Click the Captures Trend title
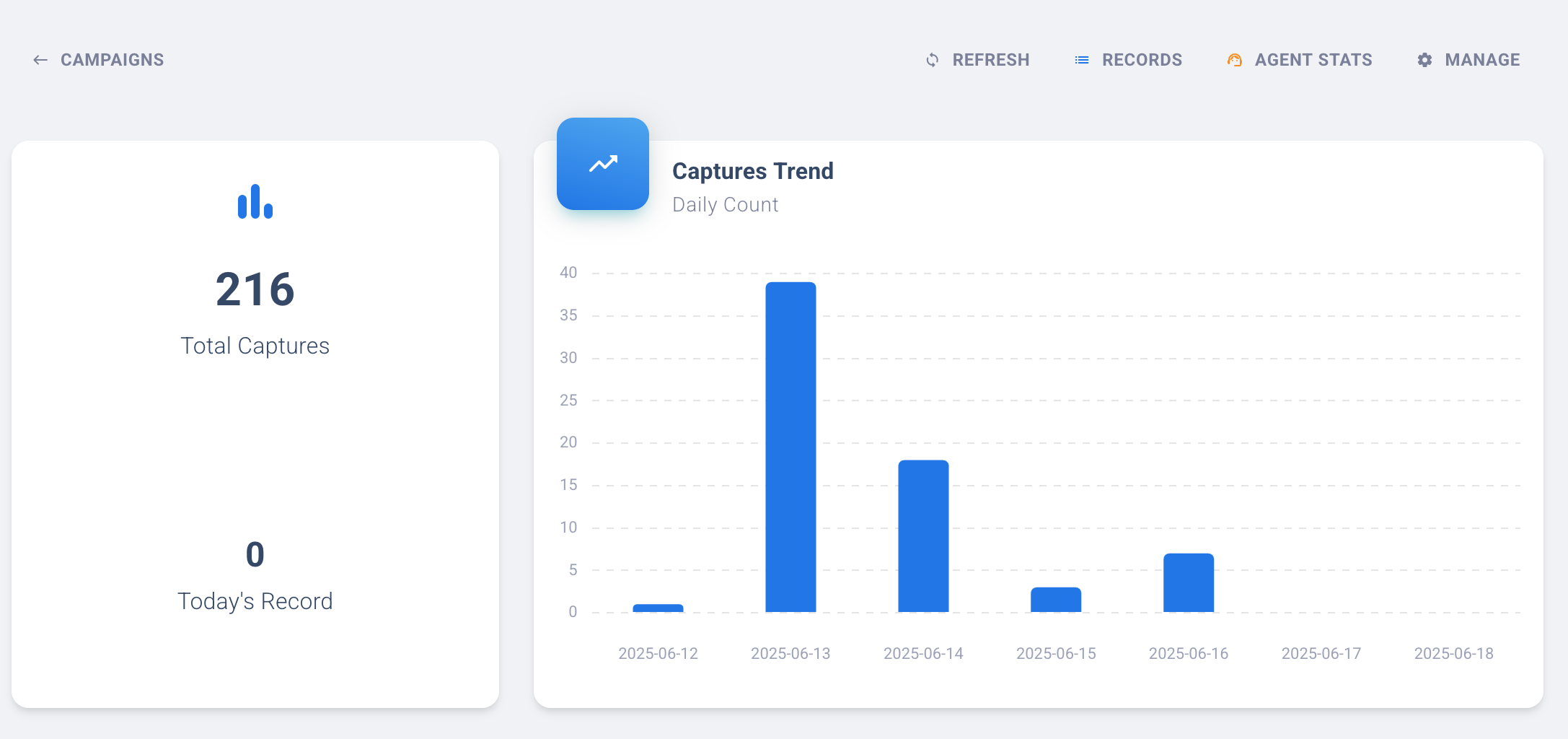This screenshot has height=739, width=1568. [x=753, y=171]
